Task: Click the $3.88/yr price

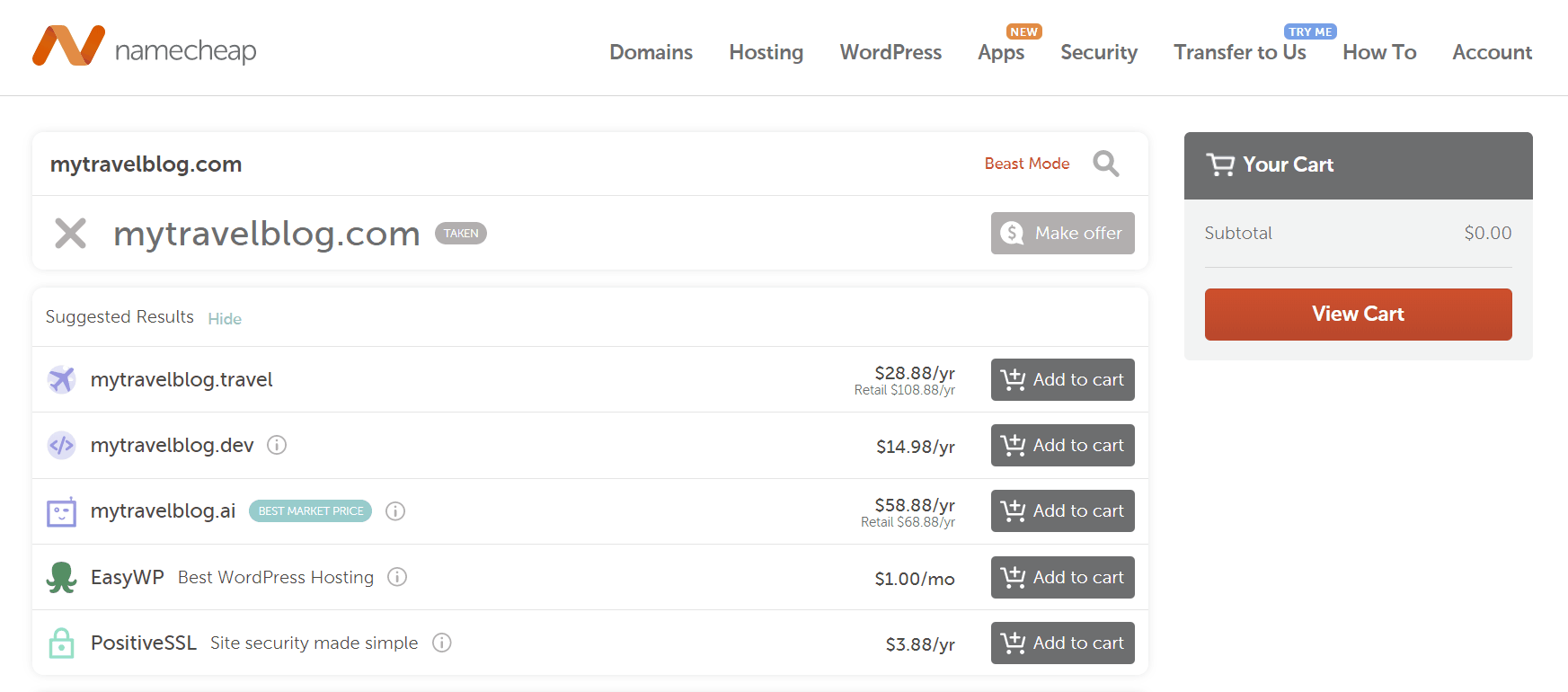Action: point(920,644)
